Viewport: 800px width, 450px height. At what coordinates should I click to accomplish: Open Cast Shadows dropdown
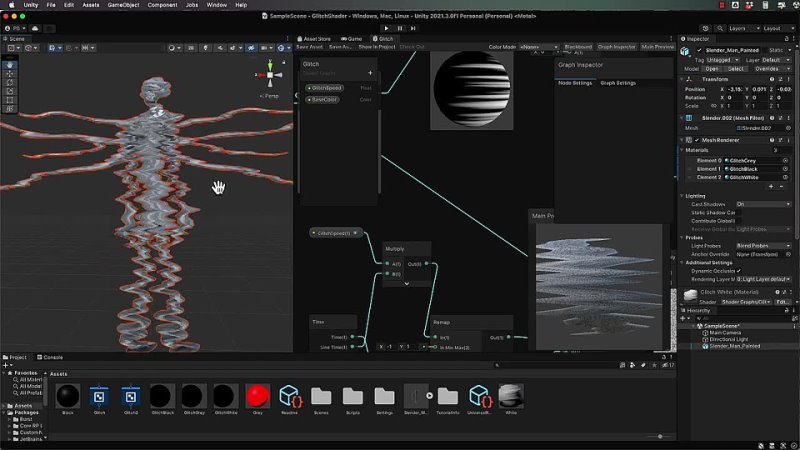763,204
